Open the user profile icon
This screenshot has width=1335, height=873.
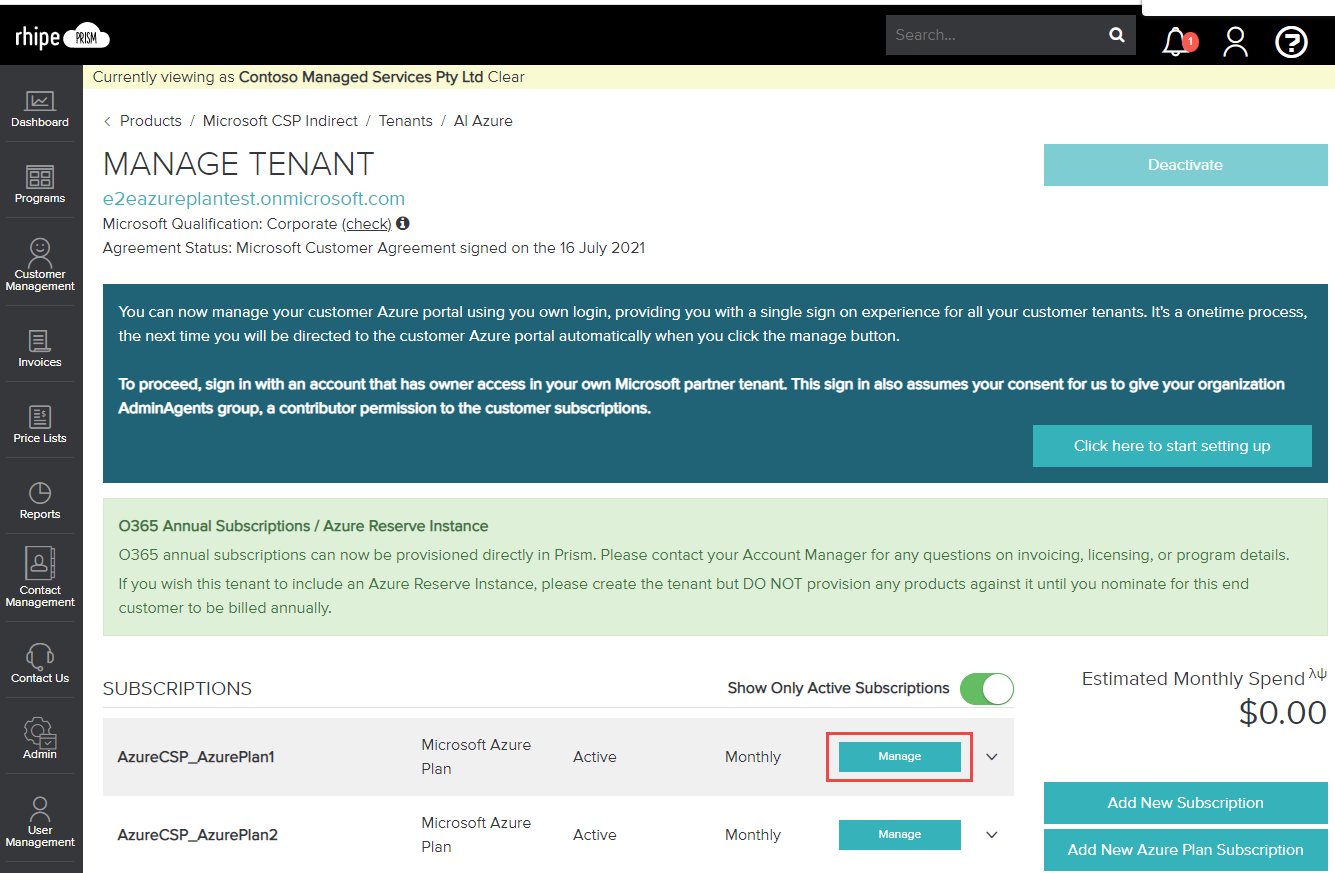(x=1235, y=41)
